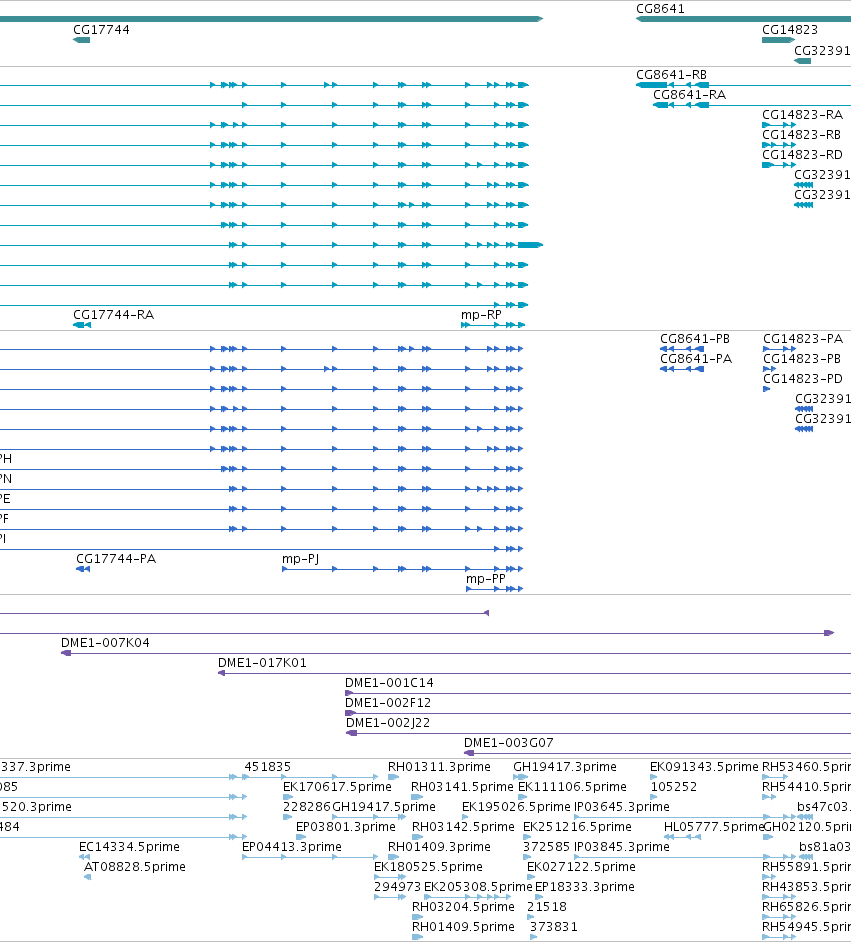
Task: Select EST GH19417.3prime
Action: [565, 767]
